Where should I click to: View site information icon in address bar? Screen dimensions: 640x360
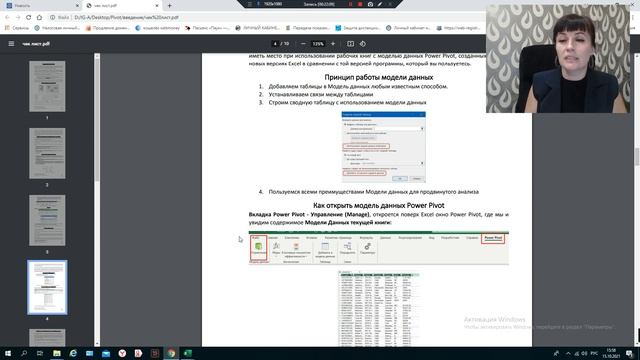53,17
